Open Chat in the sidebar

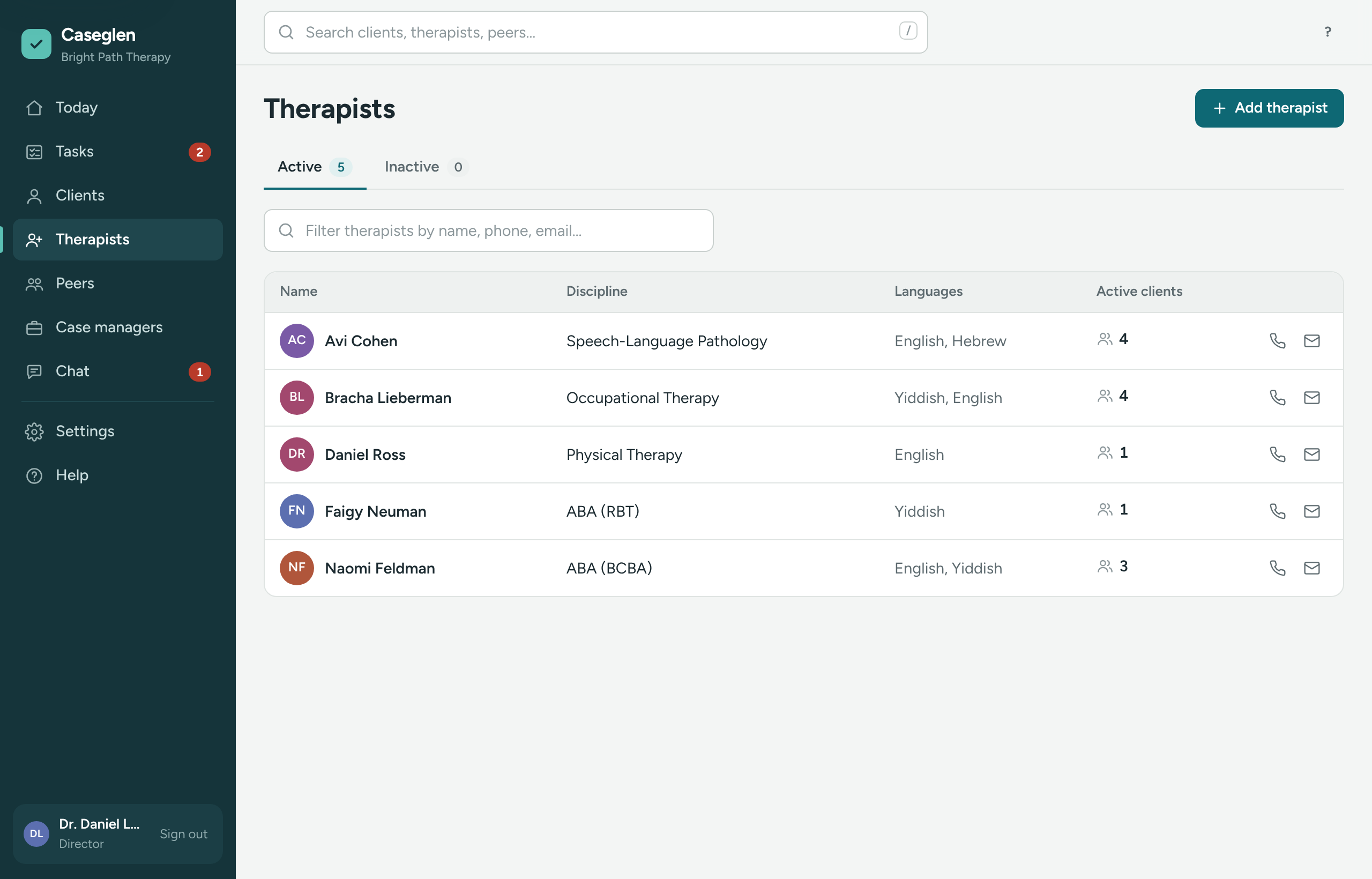tap(117, 371)
